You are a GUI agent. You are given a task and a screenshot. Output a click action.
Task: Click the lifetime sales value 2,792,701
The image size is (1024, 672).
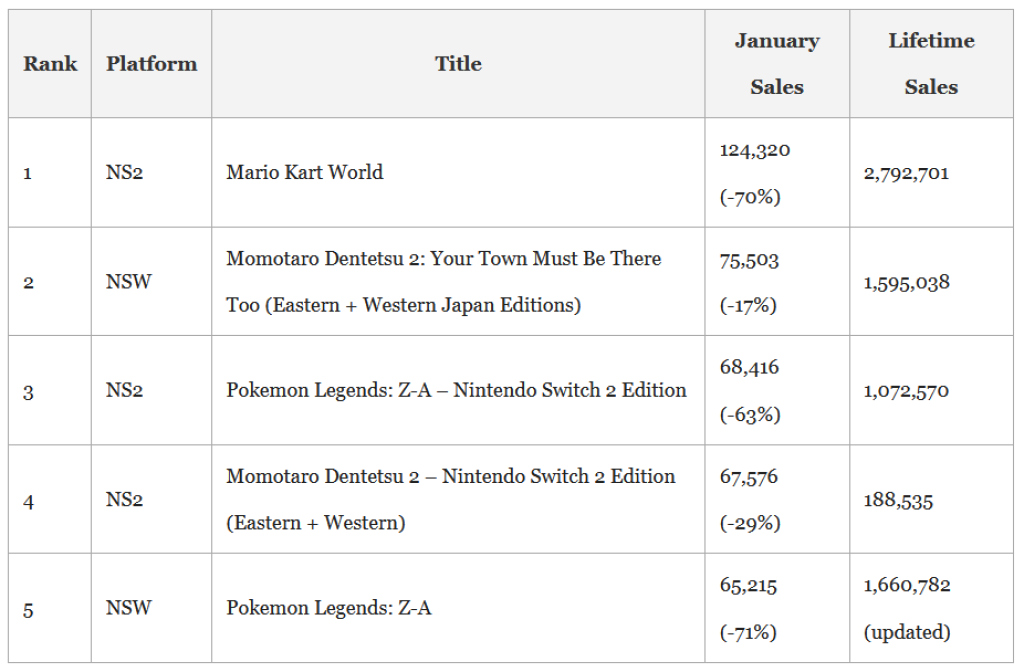[906, 173]
